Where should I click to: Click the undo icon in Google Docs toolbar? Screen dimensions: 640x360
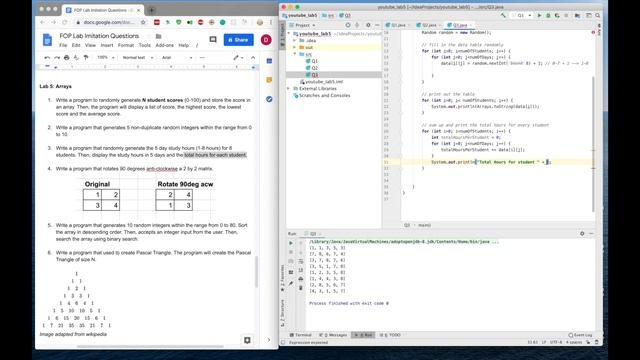click(47, 58)
